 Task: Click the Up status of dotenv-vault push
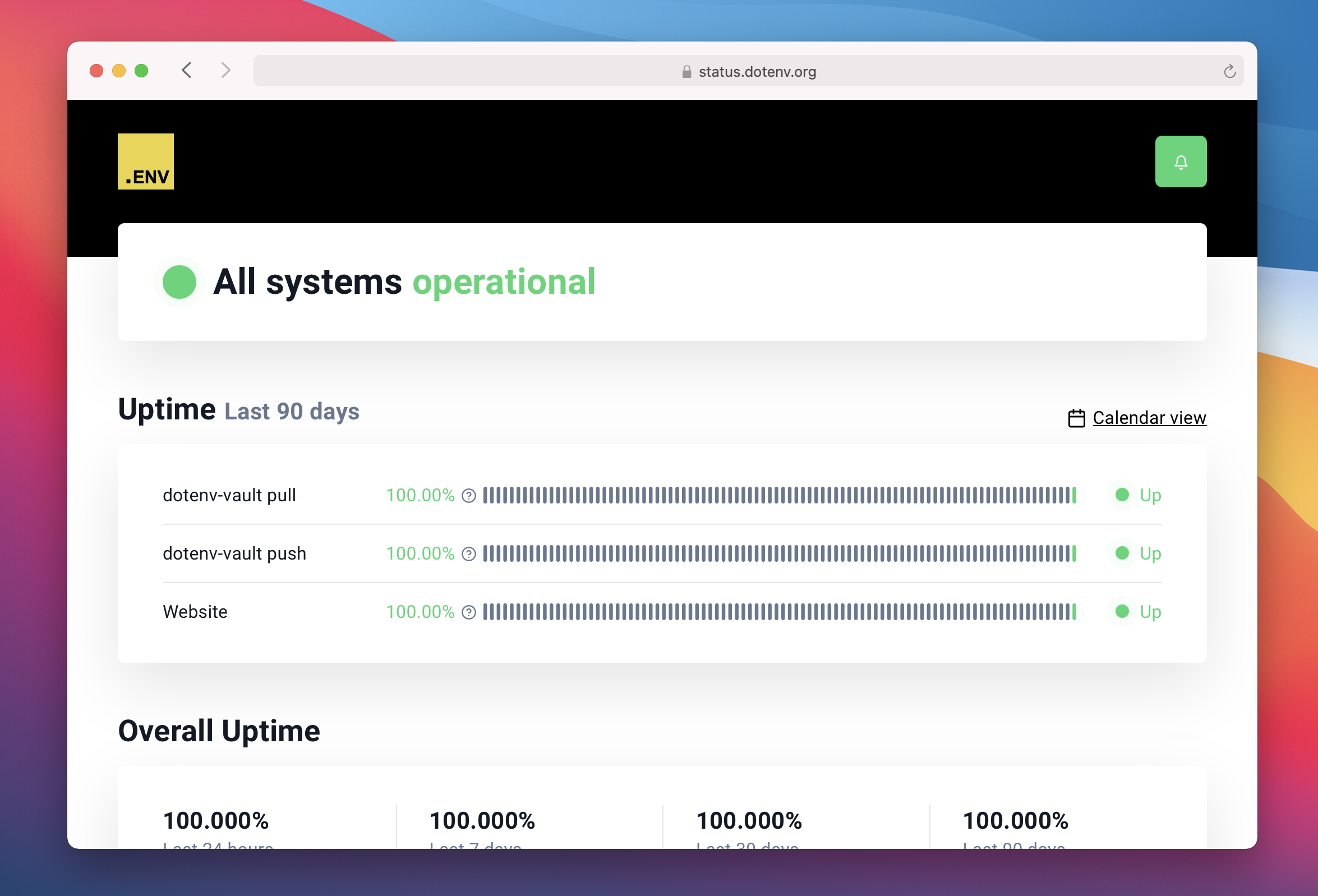(x=1151, y=554)
